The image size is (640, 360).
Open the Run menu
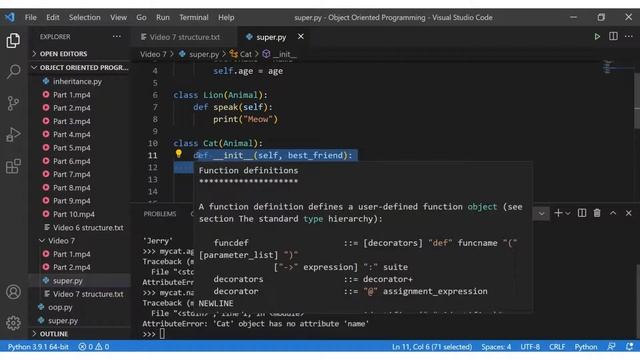[x=162, y=18]
